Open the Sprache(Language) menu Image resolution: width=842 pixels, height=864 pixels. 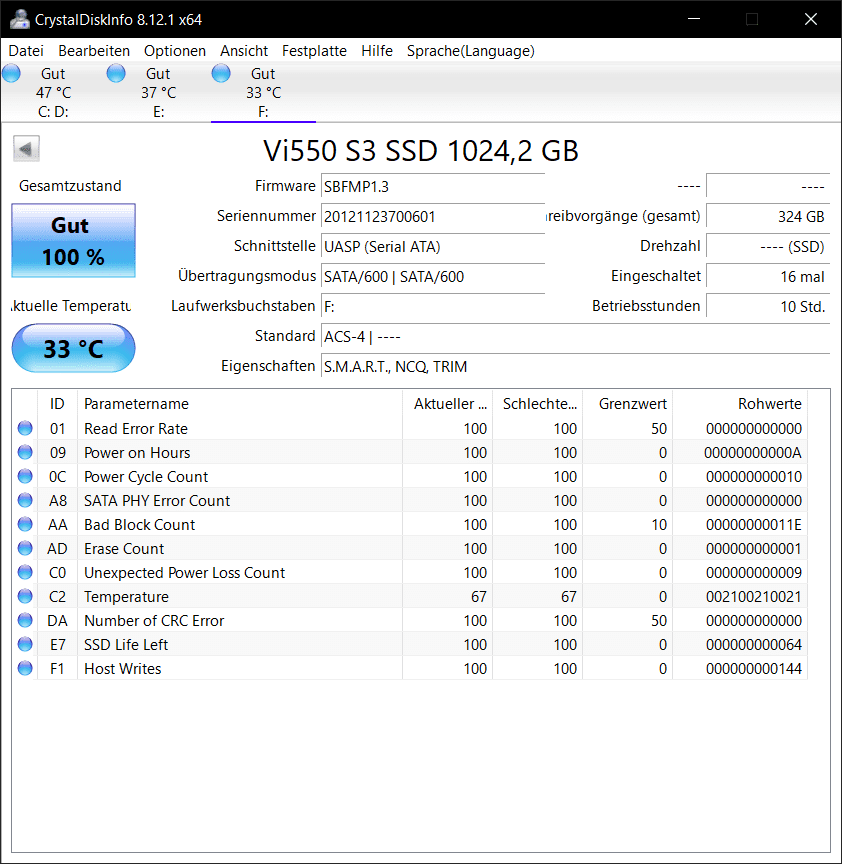pyautogui.click(x=471, y=51)
